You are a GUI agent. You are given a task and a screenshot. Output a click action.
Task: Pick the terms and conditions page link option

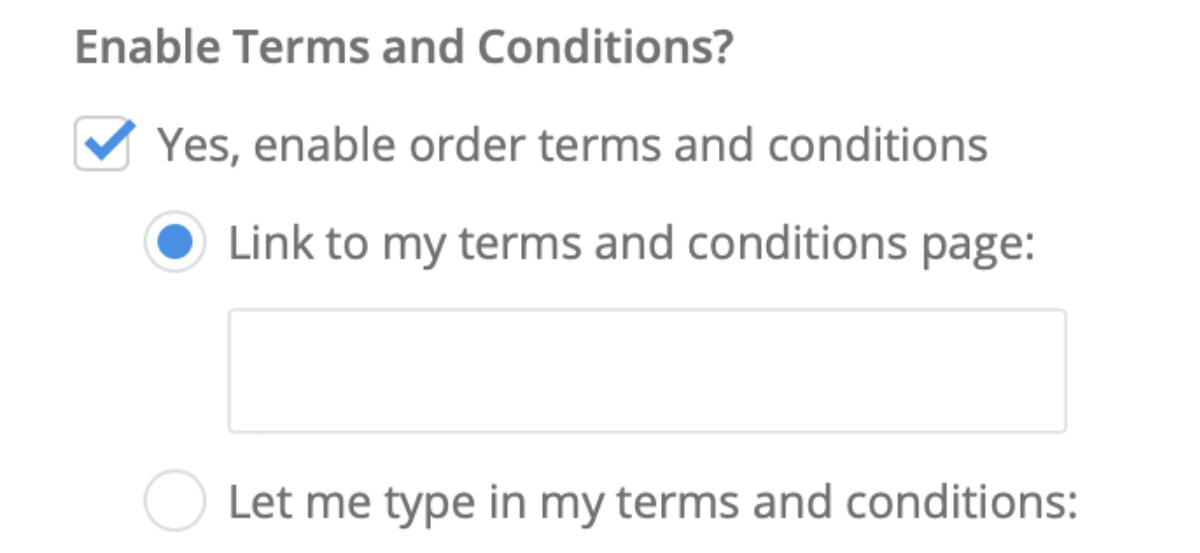(175, 244)
